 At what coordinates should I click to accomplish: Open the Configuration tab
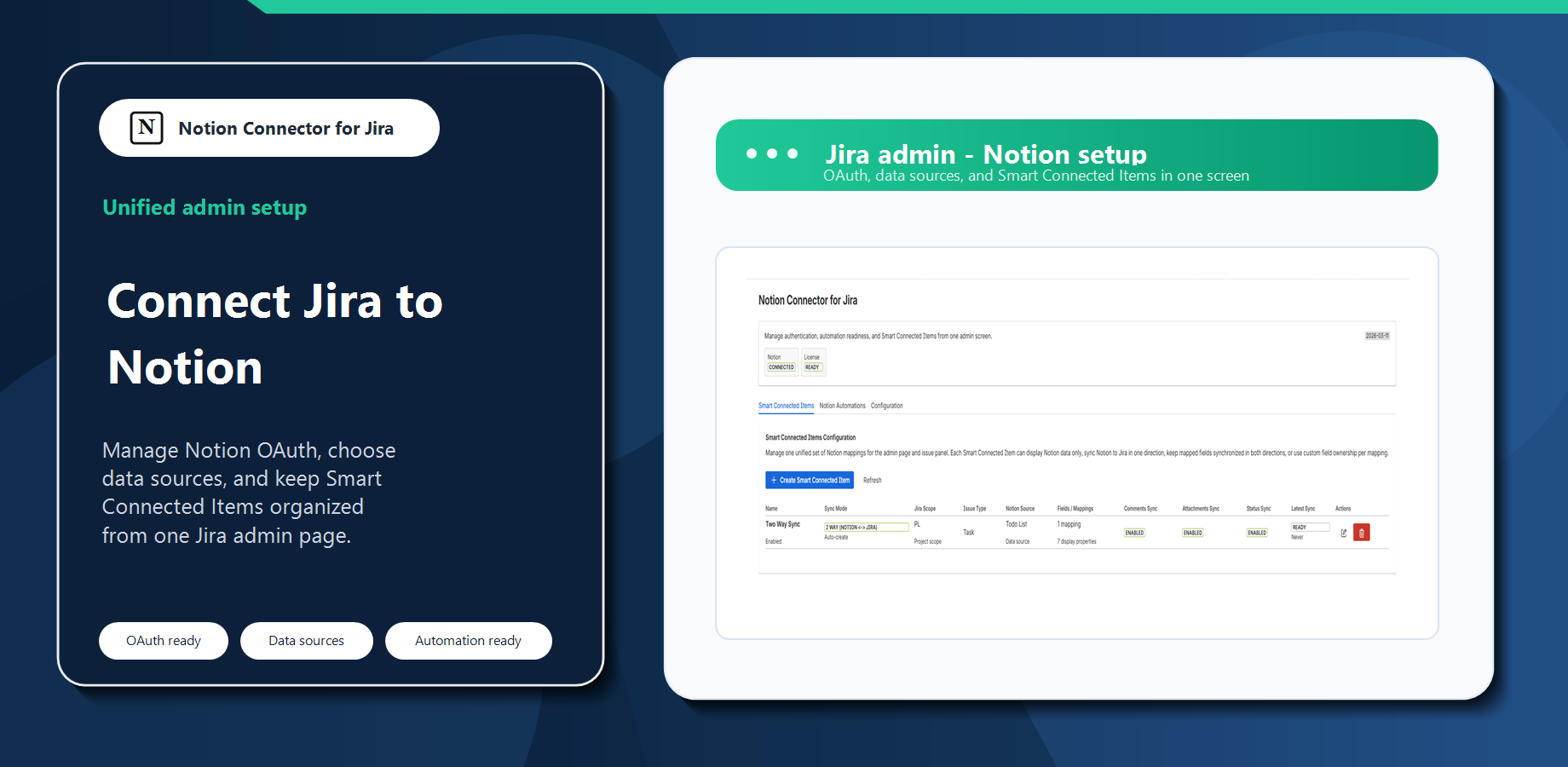[886, 406]
